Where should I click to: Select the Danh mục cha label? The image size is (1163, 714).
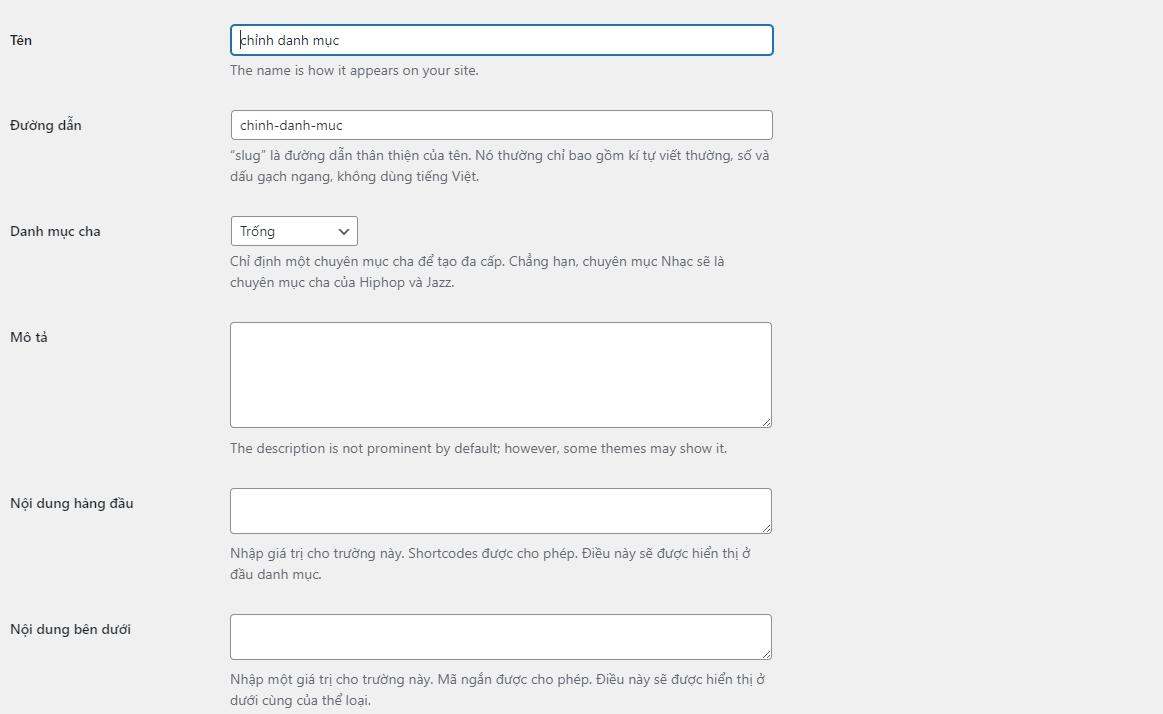click(55, 231)
